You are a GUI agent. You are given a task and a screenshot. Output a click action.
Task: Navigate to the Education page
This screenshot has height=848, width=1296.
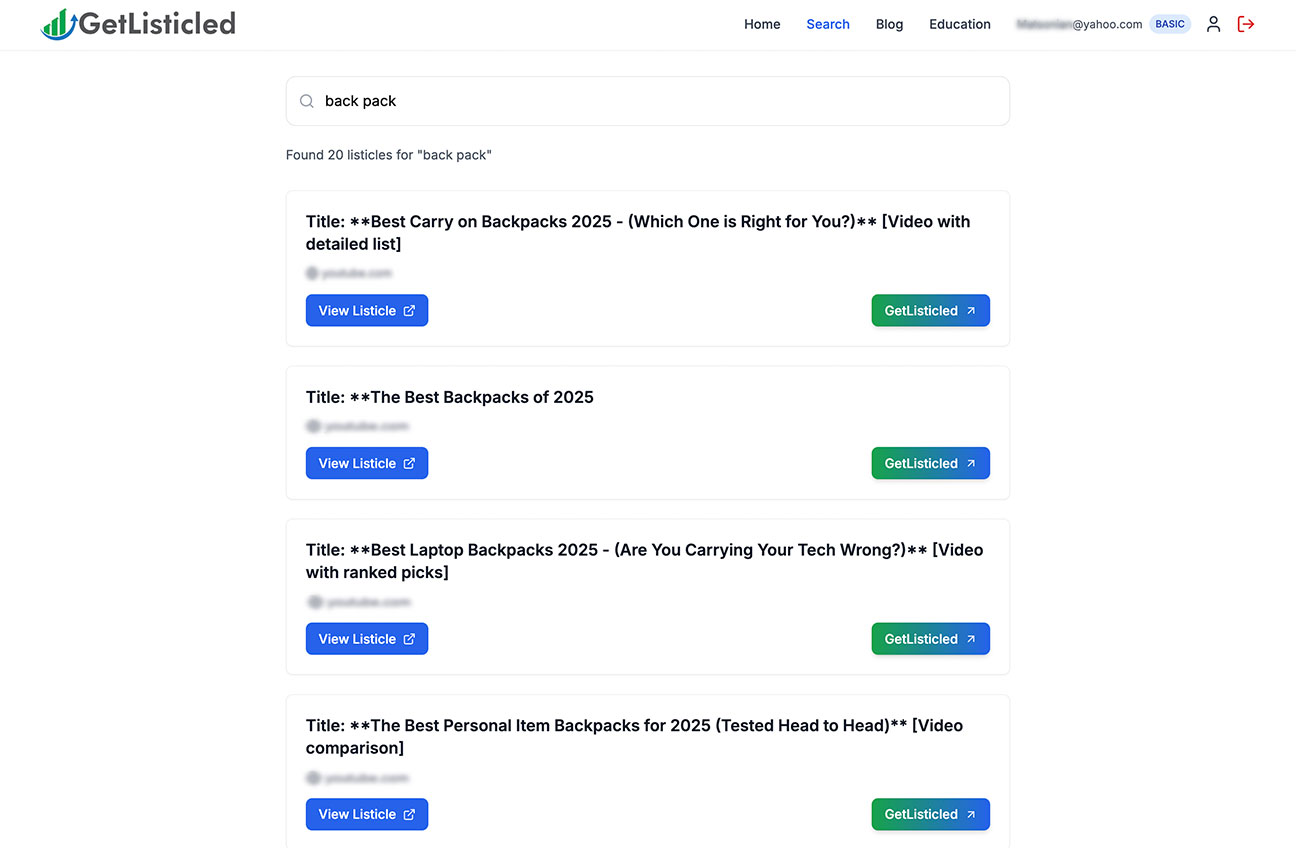click(959, 24)
